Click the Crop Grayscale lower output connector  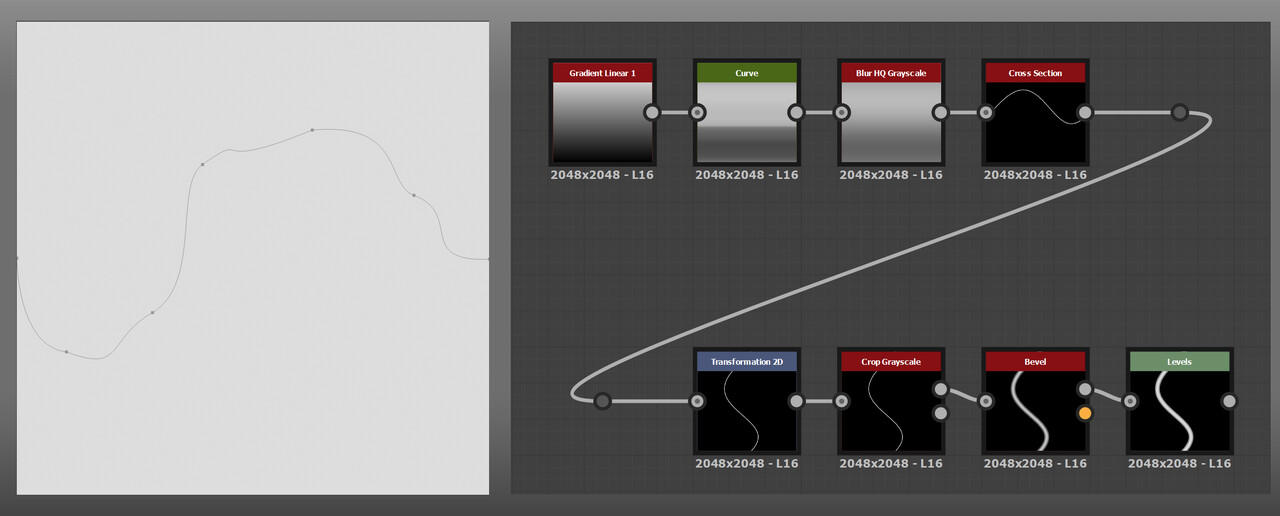click(940, 413)
